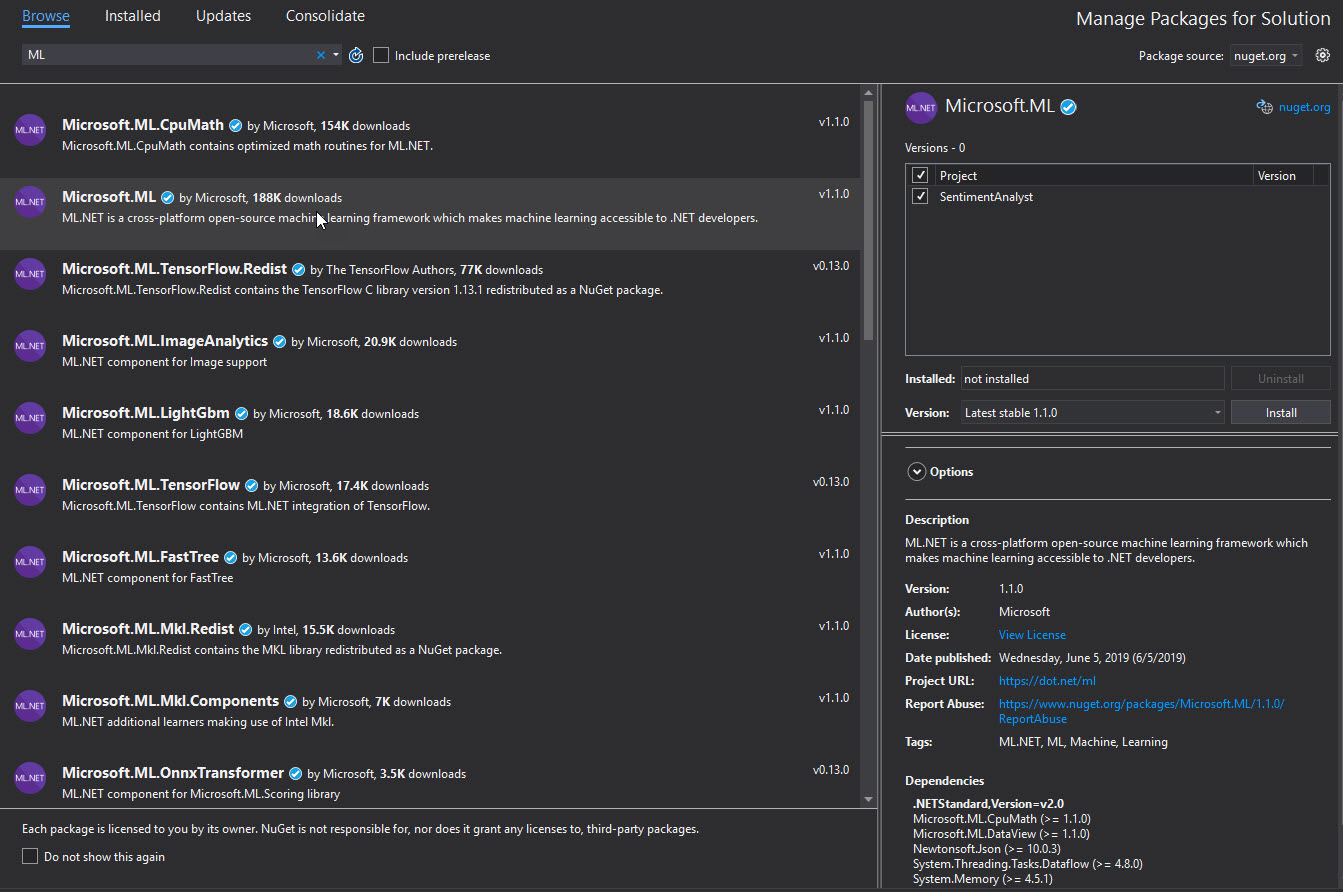Open the ReportAbuse link
Viewport: 1343px width, 892px height.
coord(1141,711)
